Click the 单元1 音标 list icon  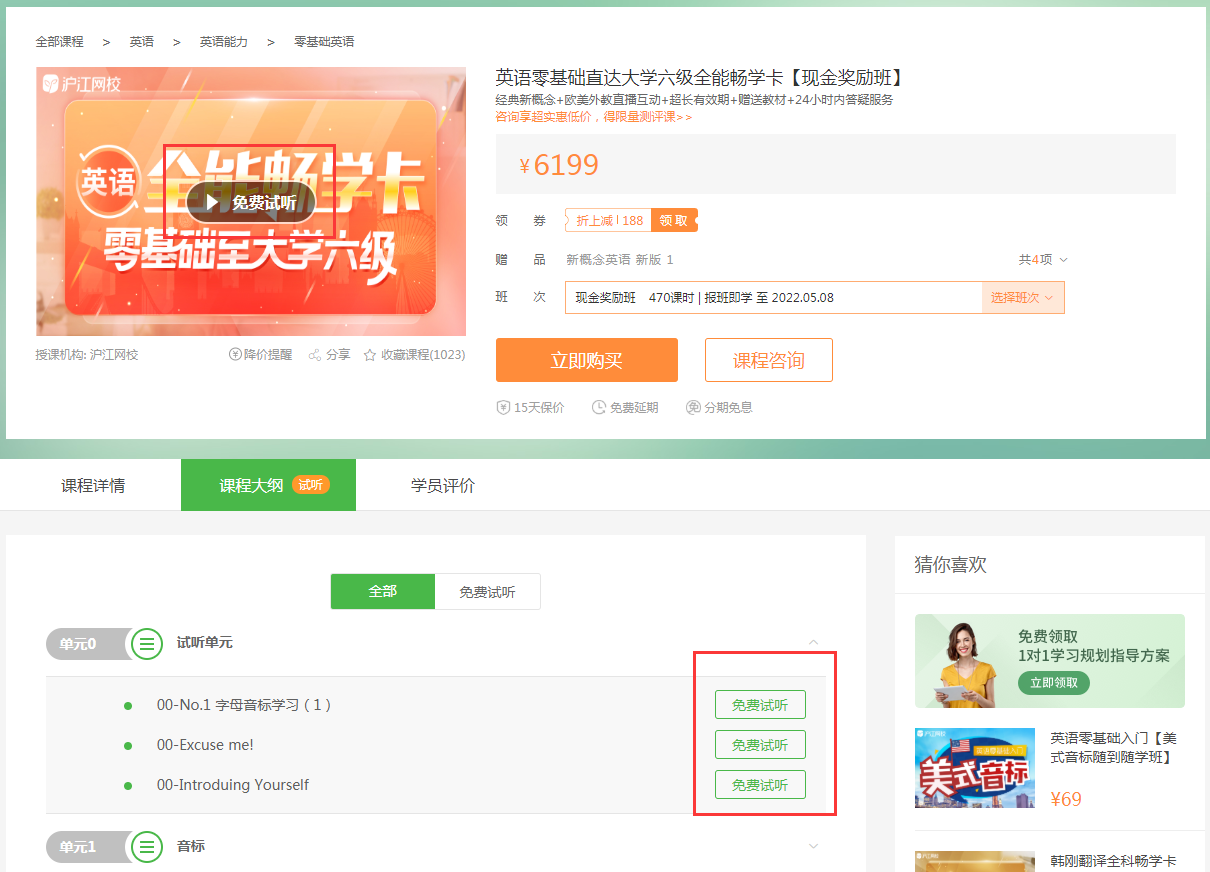click(x=147, y=847)
